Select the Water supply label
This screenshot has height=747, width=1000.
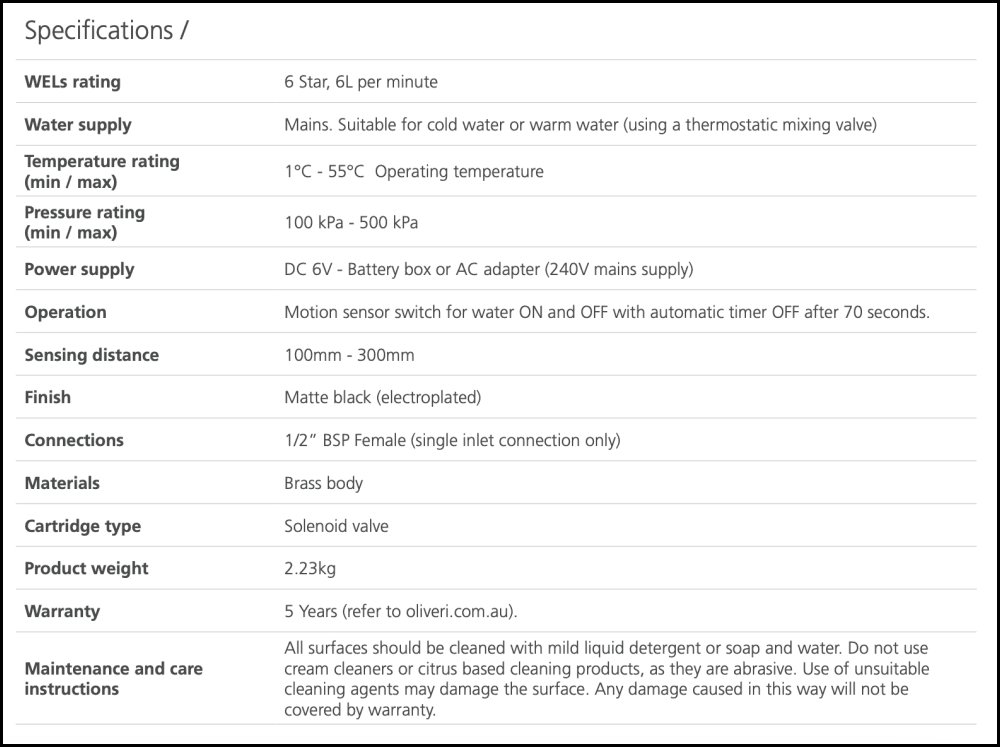pos(78,125)
